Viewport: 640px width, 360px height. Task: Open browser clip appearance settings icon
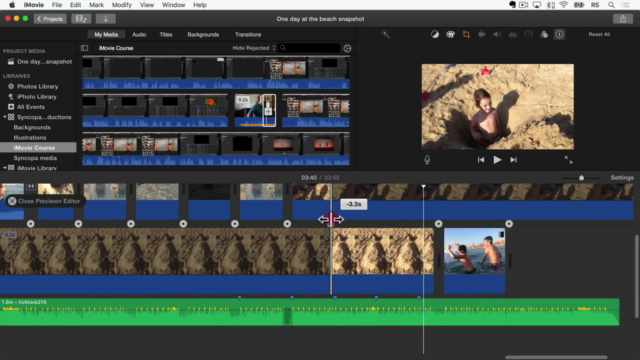point(347,48)
